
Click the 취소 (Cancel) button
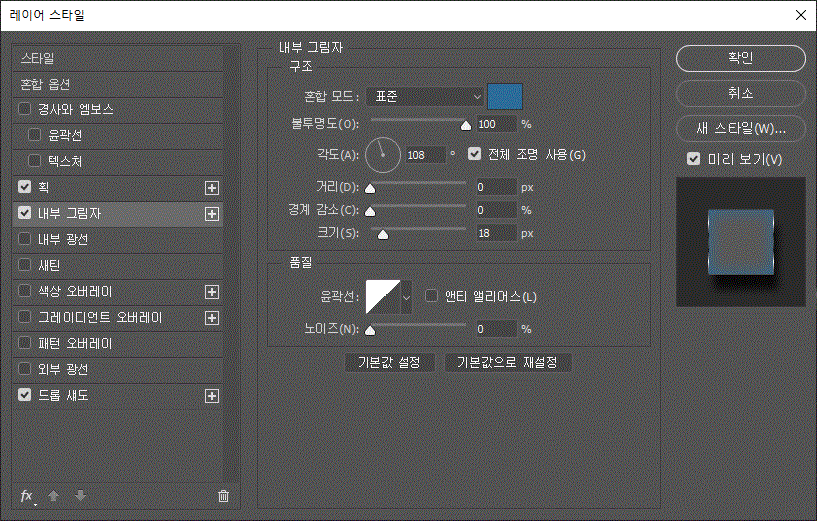[740, 93]
